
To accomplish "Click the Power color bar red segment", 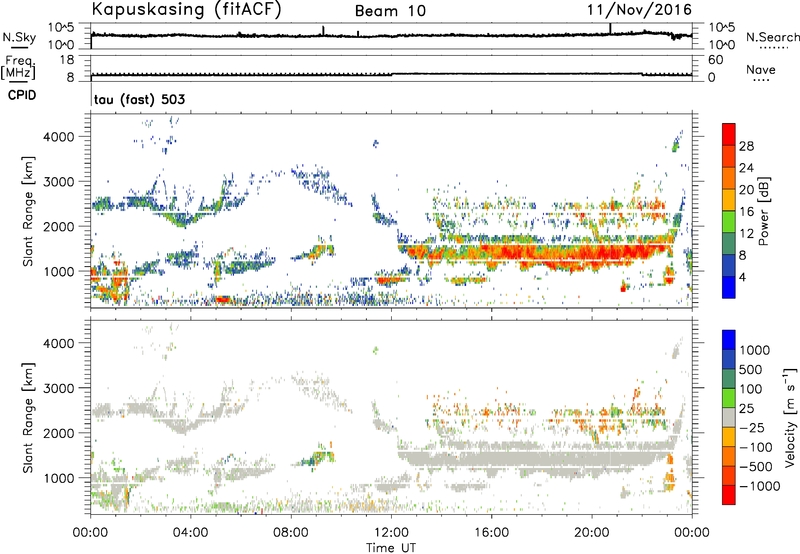I will 729,134.
